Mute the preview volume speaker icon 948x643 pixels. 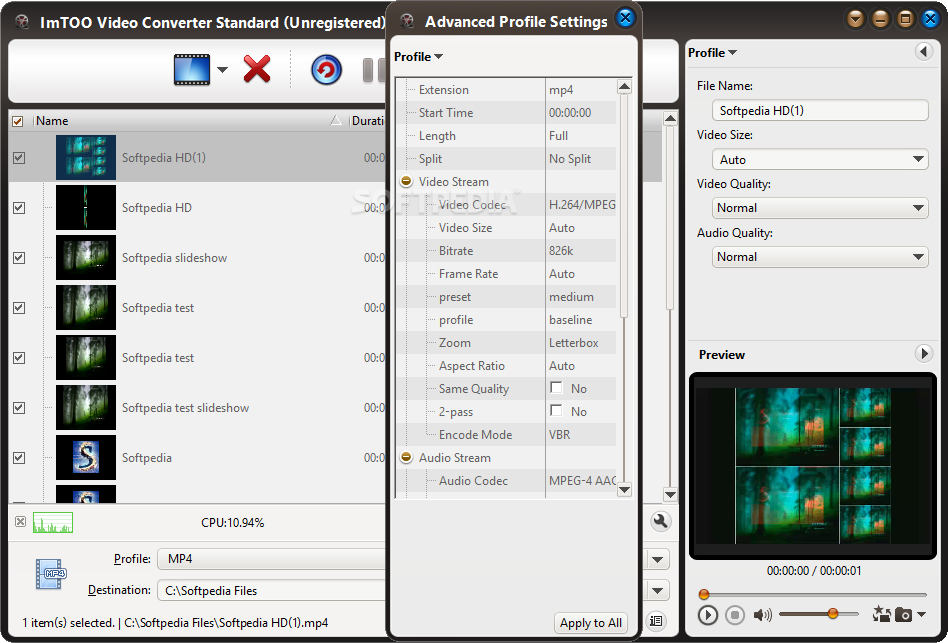pos(762,615)
